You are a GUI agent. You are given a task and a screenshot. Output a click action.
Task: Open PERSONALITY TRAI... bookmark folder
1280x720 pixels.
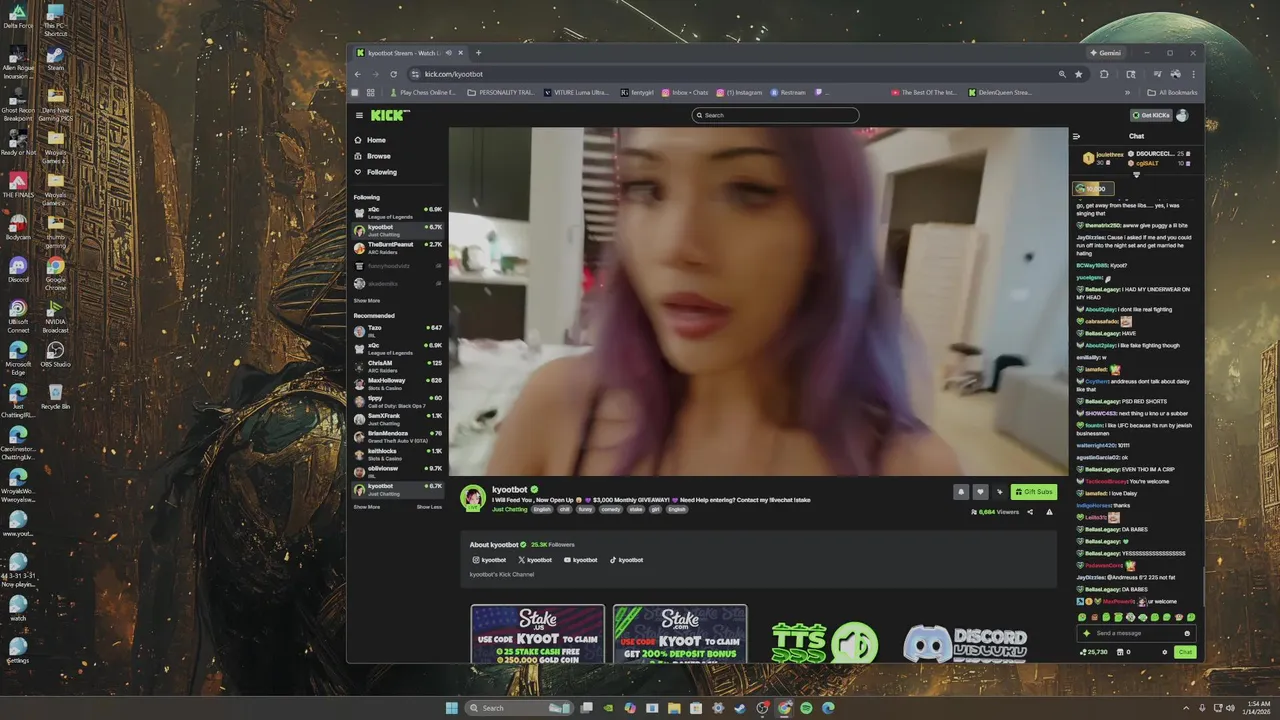[x=502, y=92]
